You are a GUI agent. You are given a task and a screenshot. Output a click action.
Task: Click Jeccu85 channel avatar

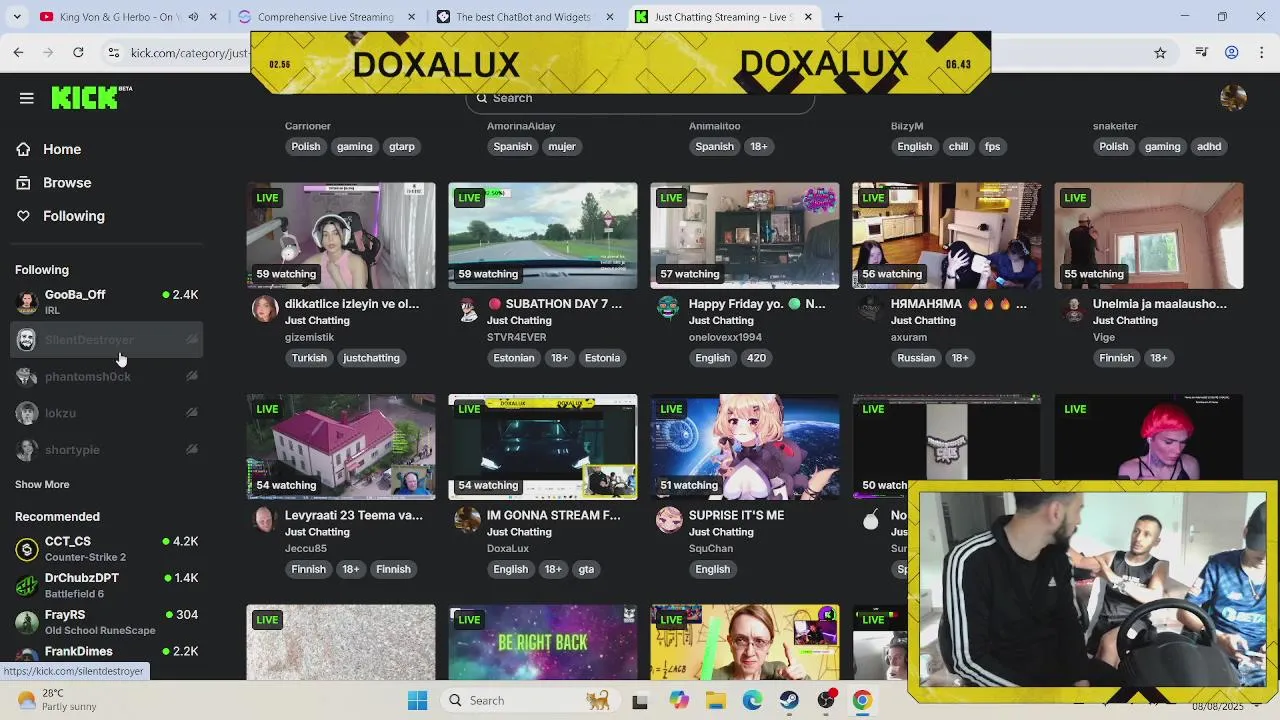click(265, 520)
